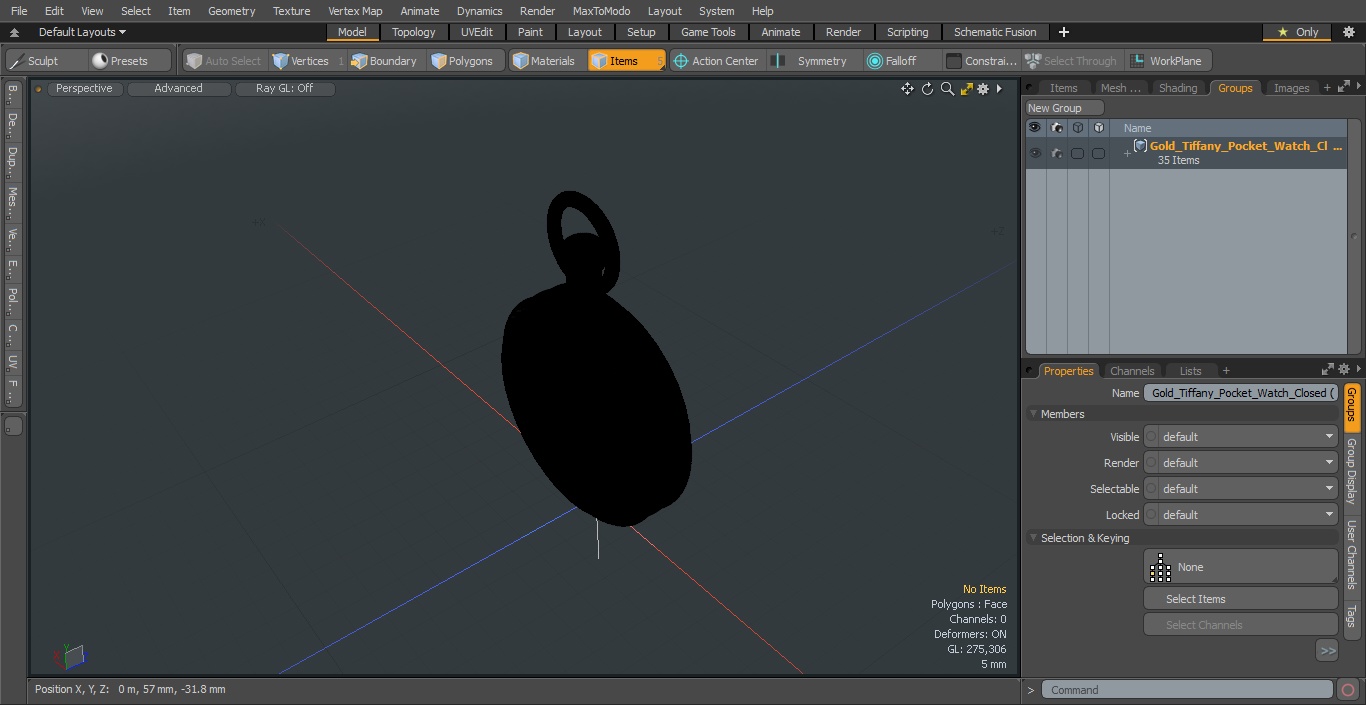The width and height of the screenshot is (1366, 705).
Task: Hide the Gold_Tiffany_Pocket_Watch group visibility eye
Action: (1035, 153)
